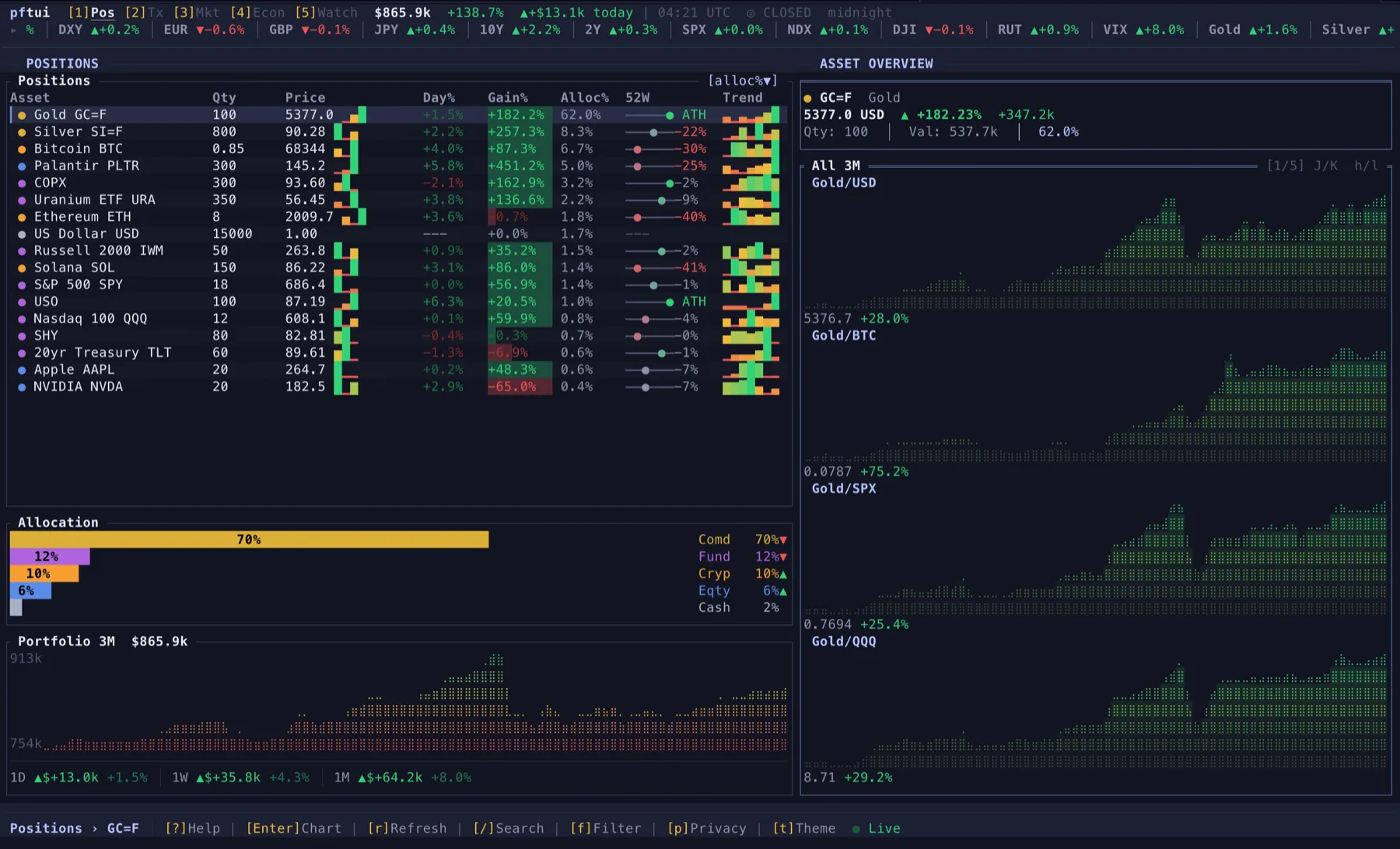
Task: Click the VIX +8.0% ticker entry
Action: [x=1143, y=30]
